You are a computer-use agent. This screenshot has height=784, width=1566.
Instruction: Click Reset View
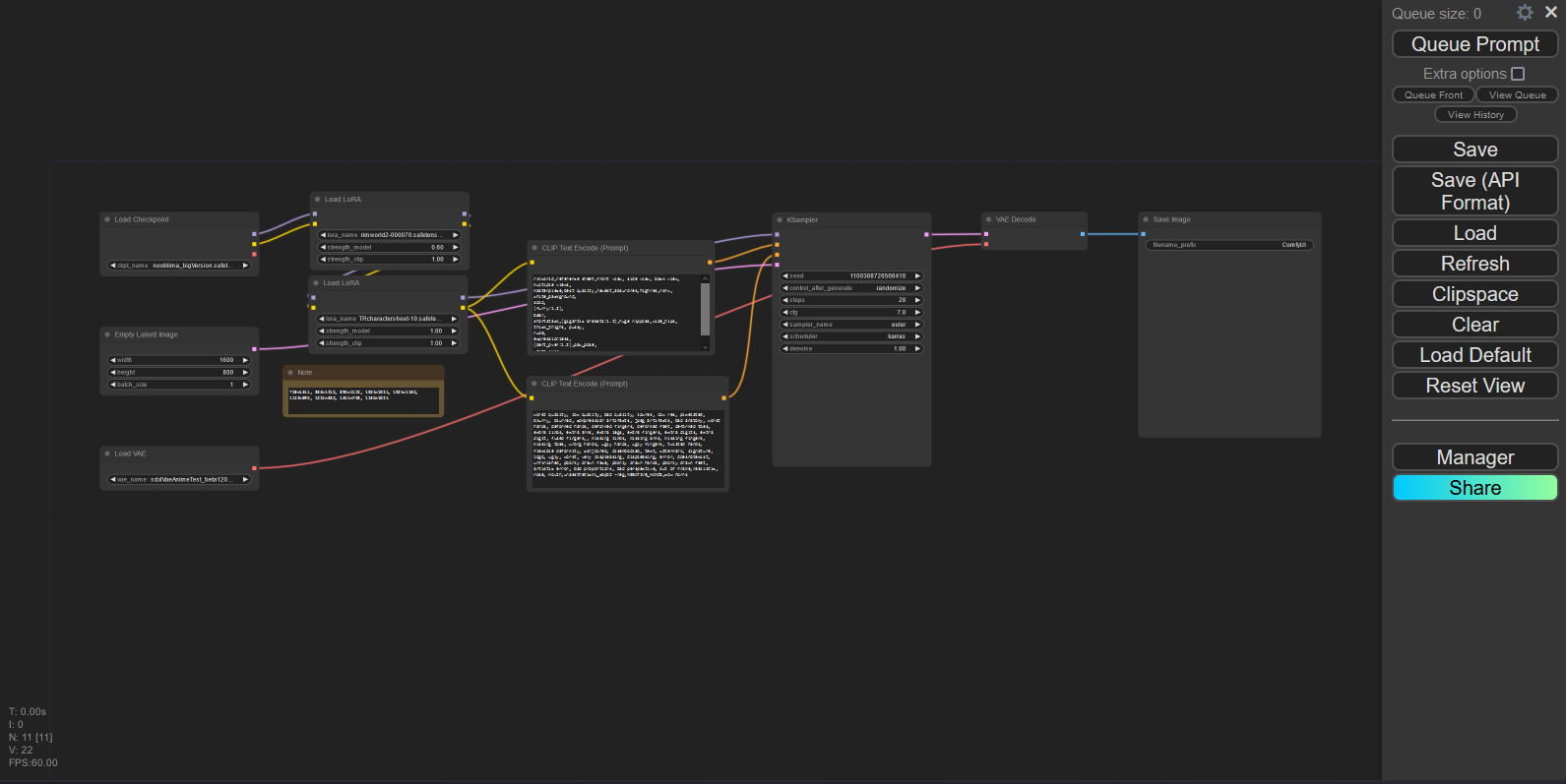click(1474, 386)
